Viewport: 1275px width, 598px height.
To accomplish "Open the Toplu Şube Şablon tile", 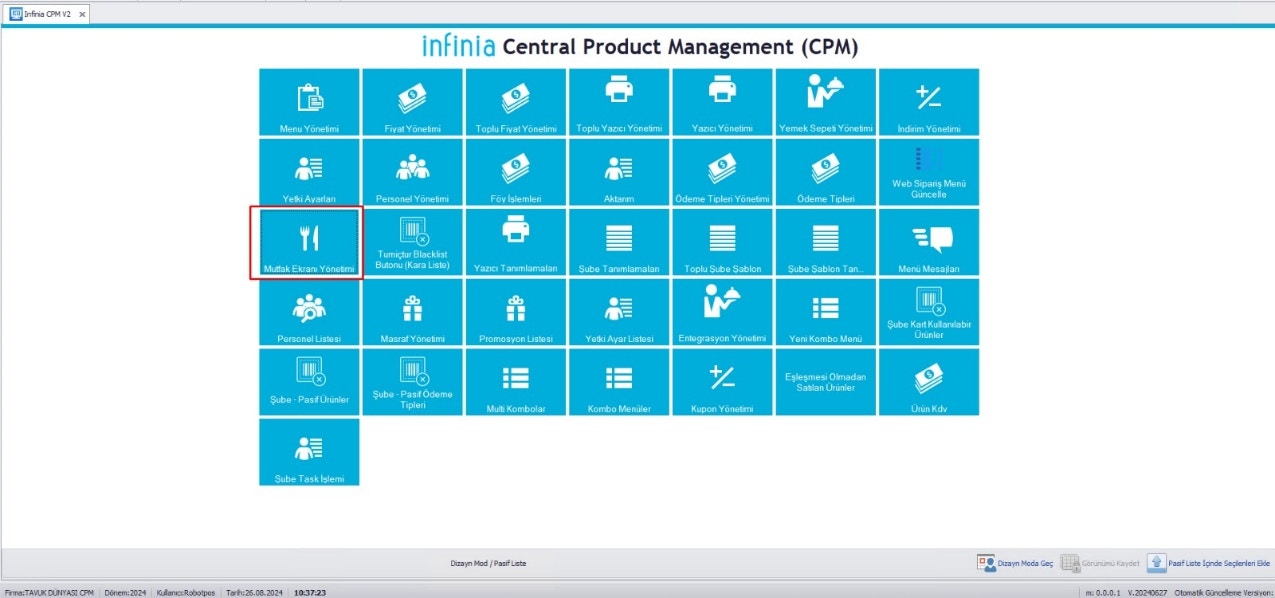I will click(x=722, y=242).
